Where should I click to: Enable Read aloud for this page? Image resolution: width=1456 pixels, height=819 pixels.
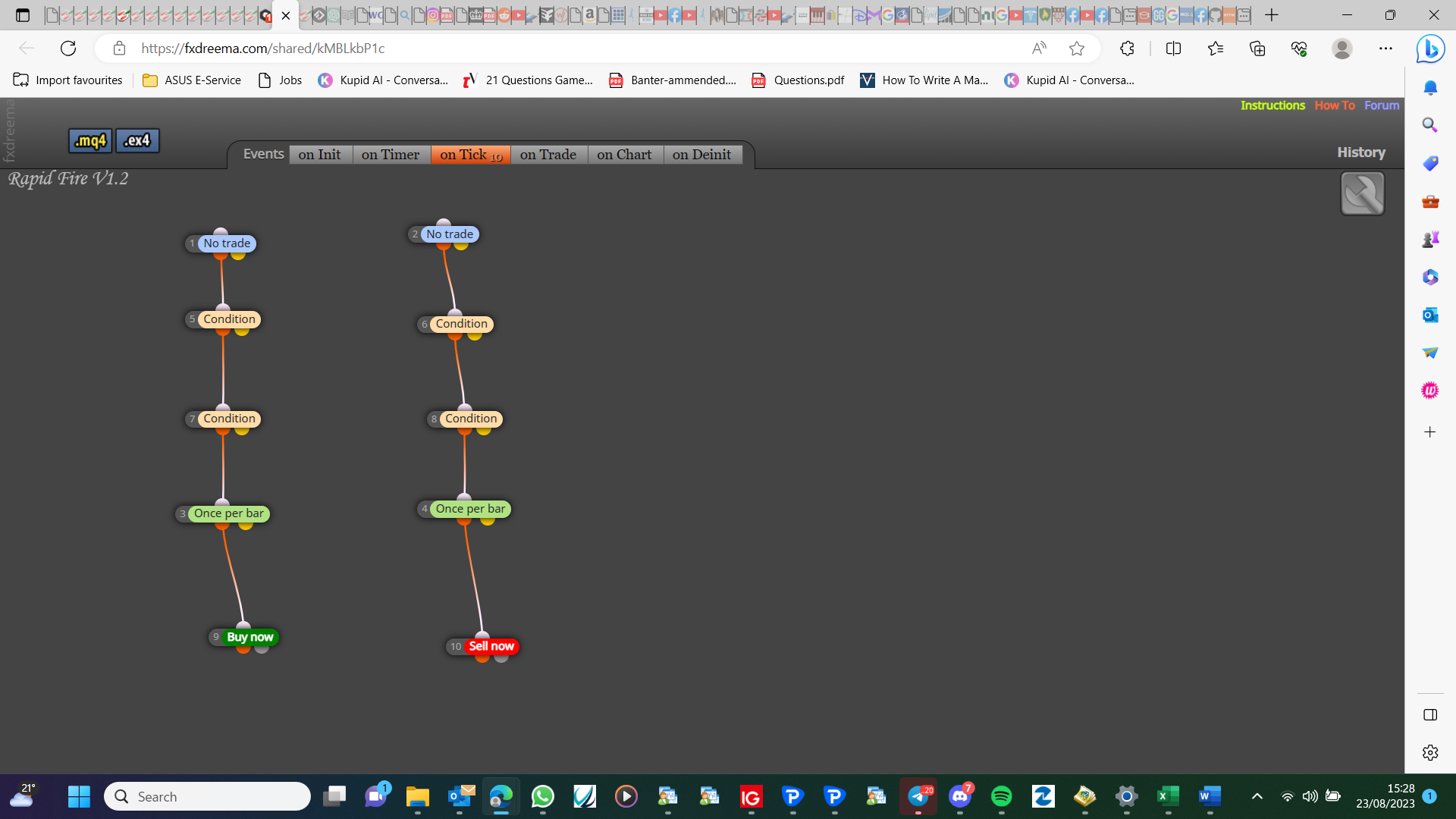point(1039,49)
